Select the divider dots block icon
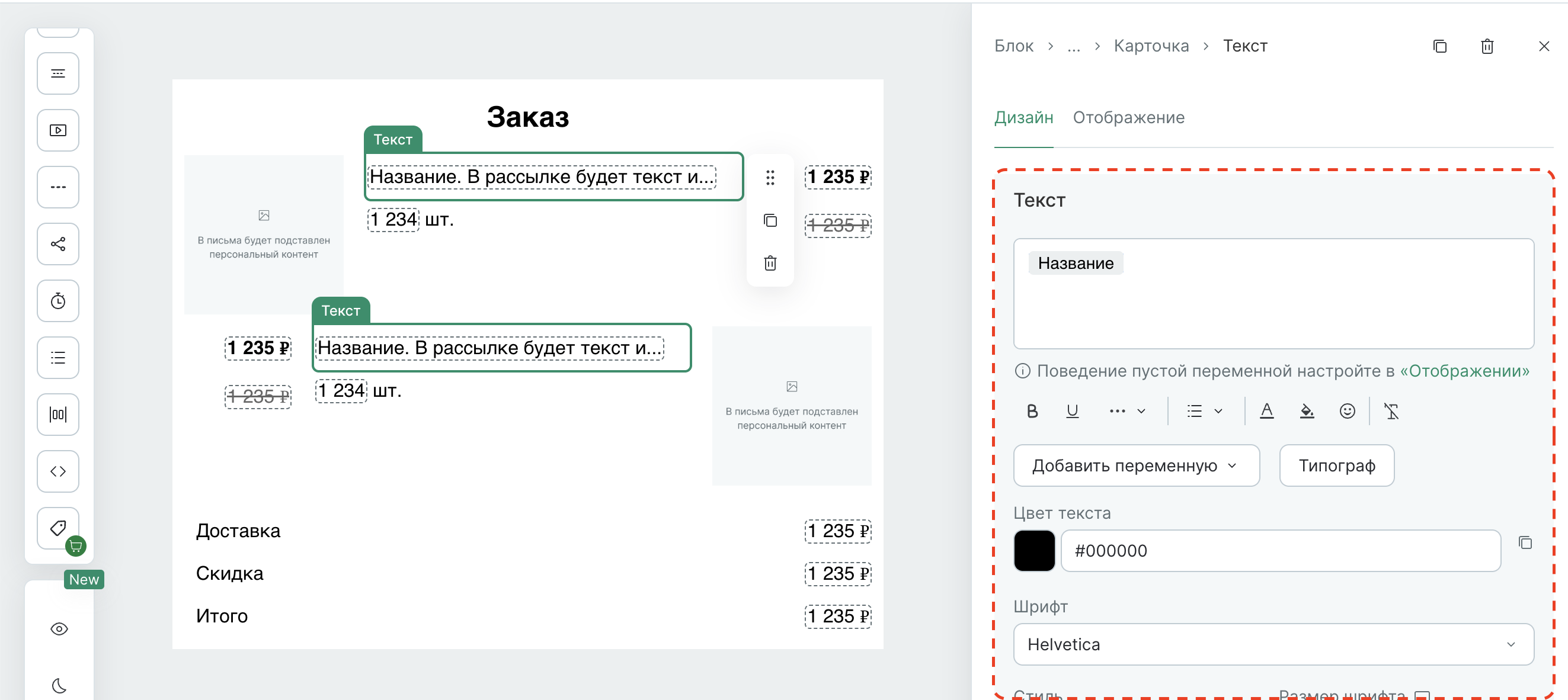 tap(58, 187)
